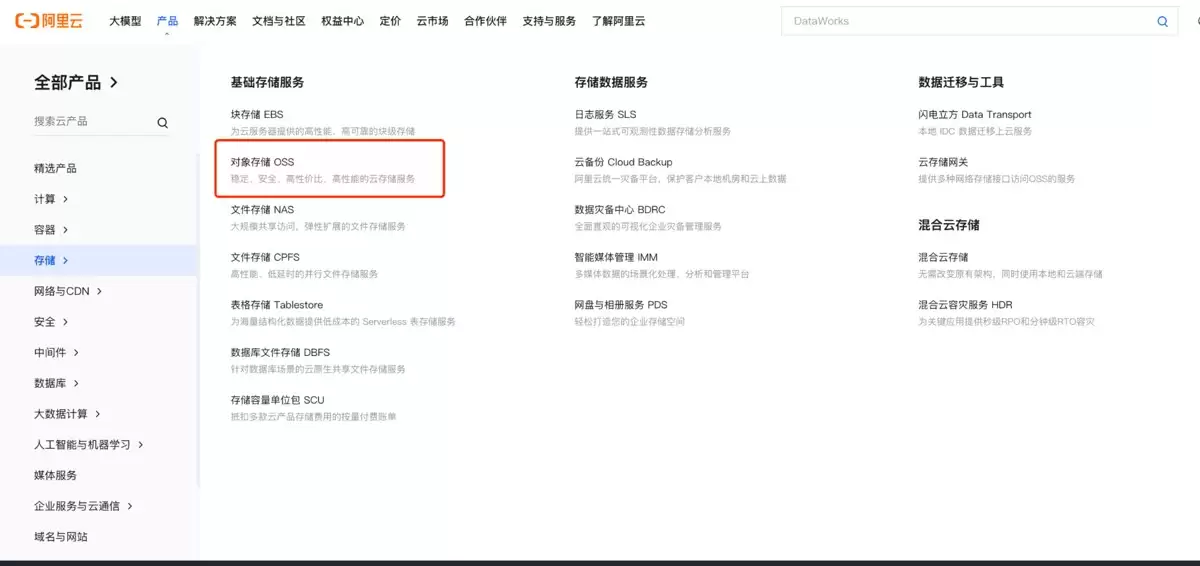The width and height of the screenshot is (1200, 566).
Task: Open 块存储 EBS product link
Action: [x=257, y=114]
